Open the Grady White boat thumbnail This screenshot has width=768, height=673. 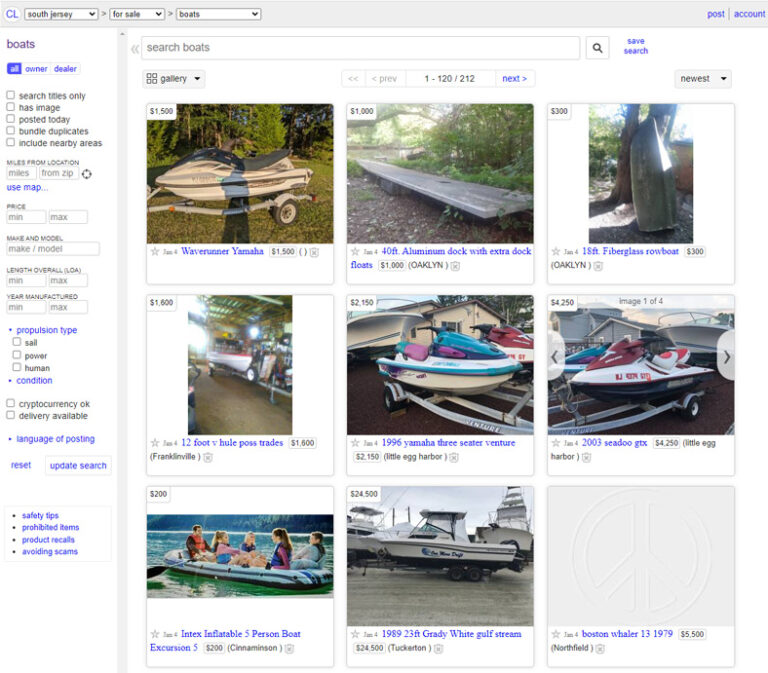(x=440, y=556)
